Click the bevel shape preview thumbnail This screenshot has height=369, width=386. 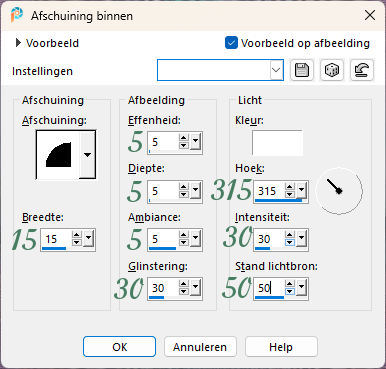[x=58, y=154]
